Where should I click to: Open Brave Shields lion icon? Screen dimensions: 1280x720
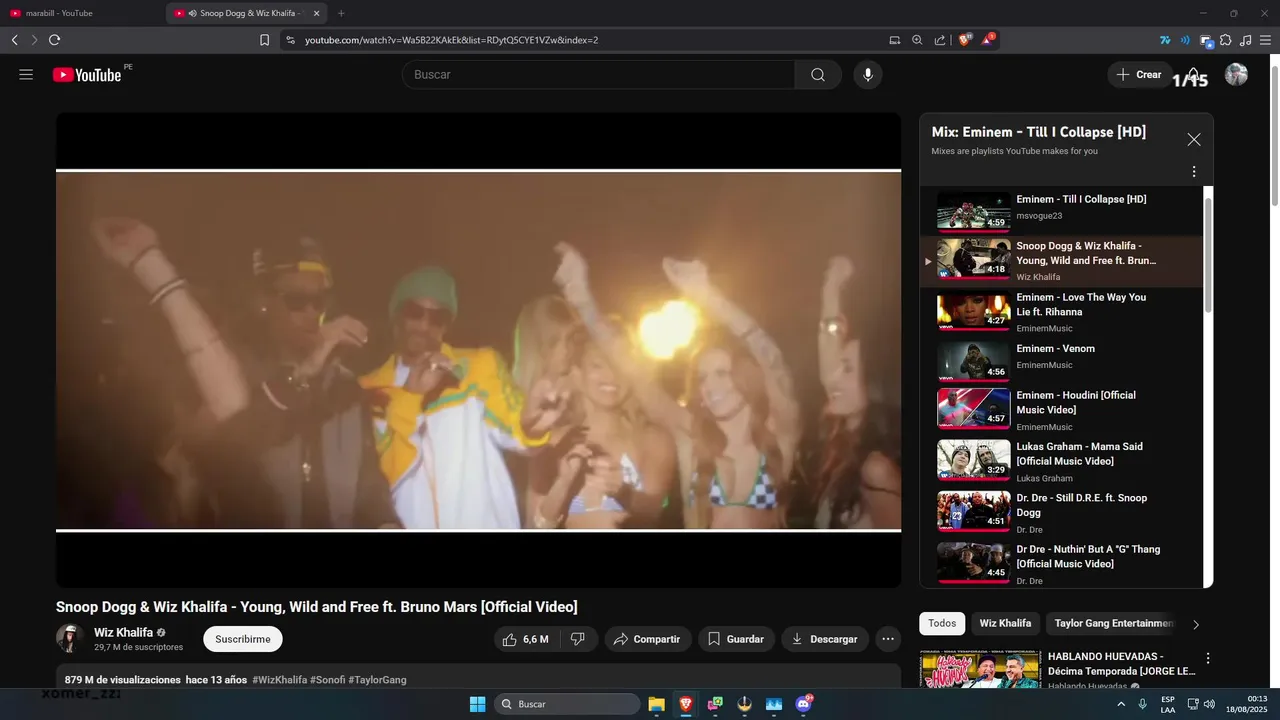point(965,40)
